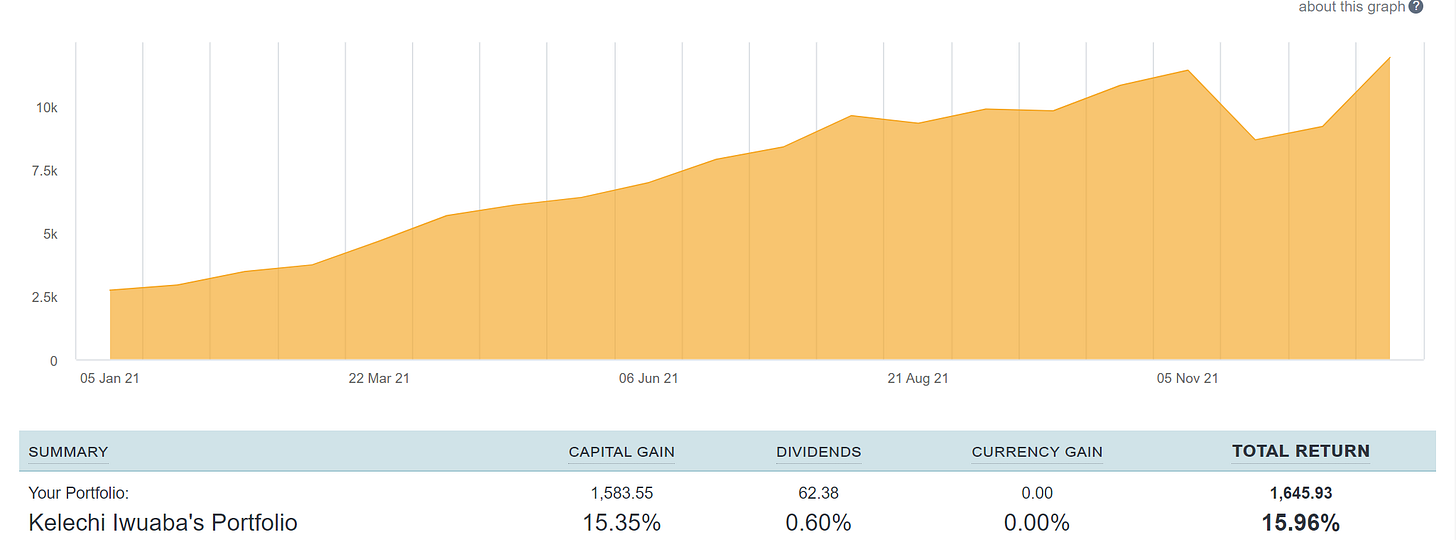
Task: Click the 05 Jan 21 axis date
Action: click(x=110, y=379)
